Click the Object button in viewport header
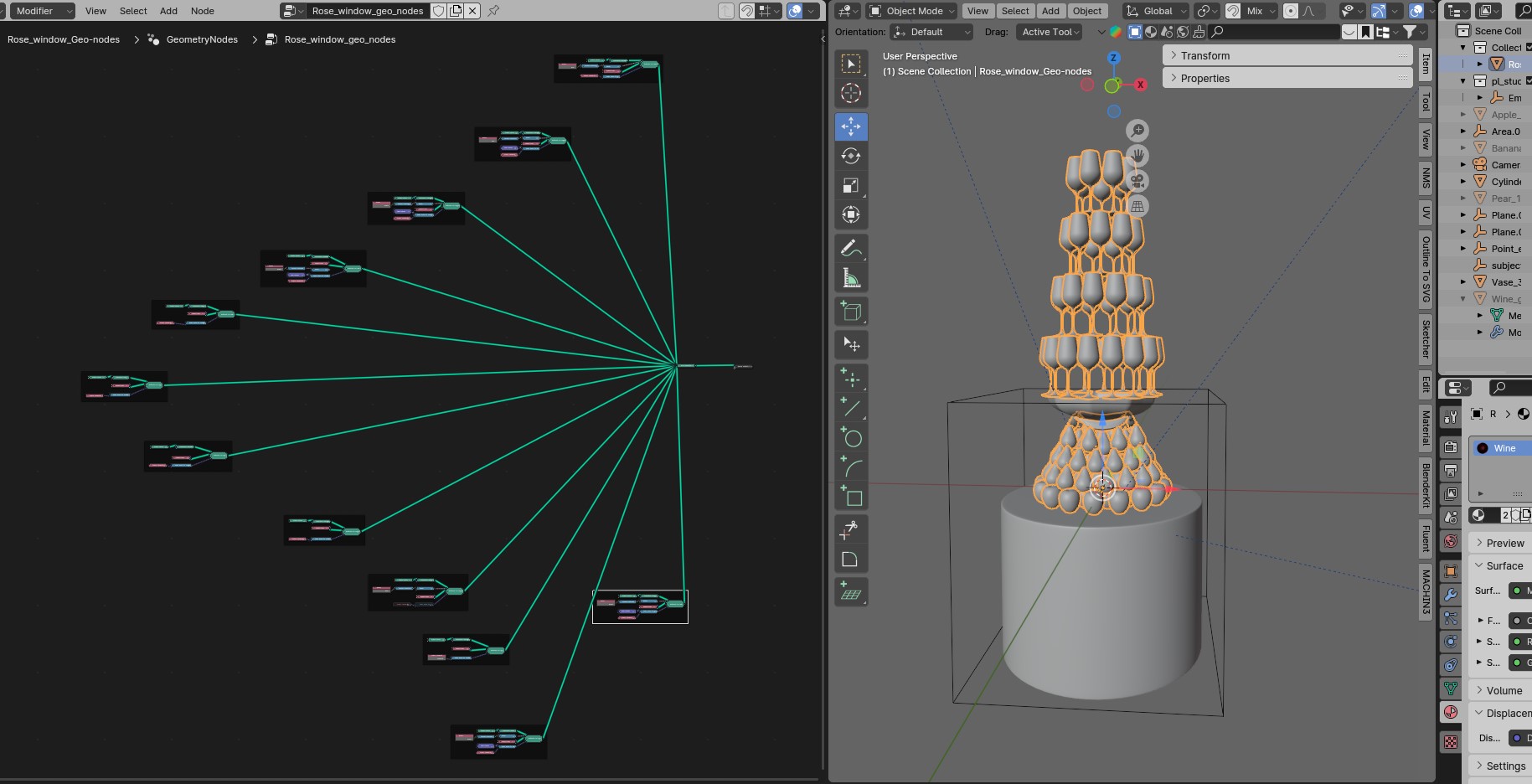 (x=1087, y=11)
